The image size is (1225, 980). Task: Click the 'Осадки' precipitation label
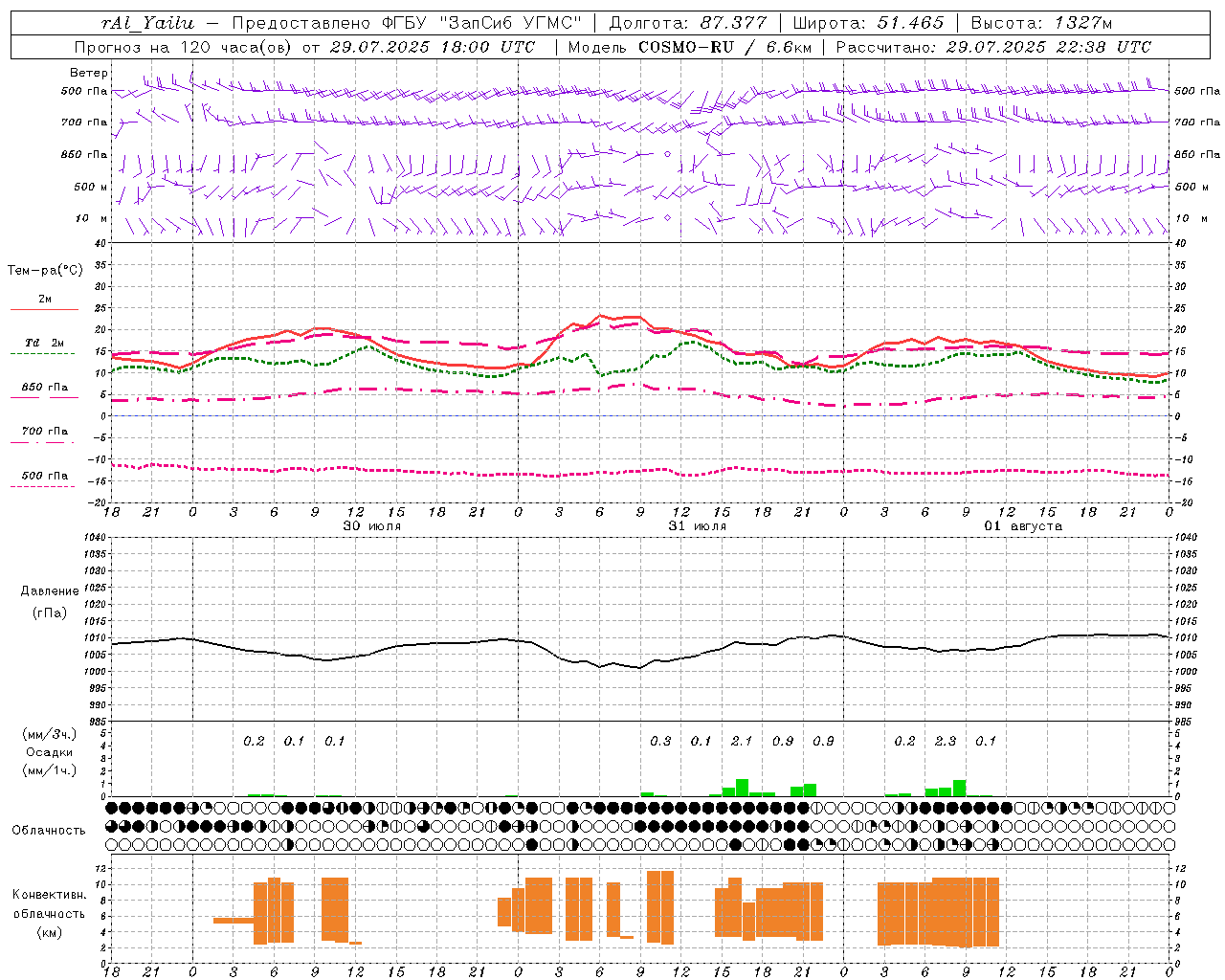[50, 752]
